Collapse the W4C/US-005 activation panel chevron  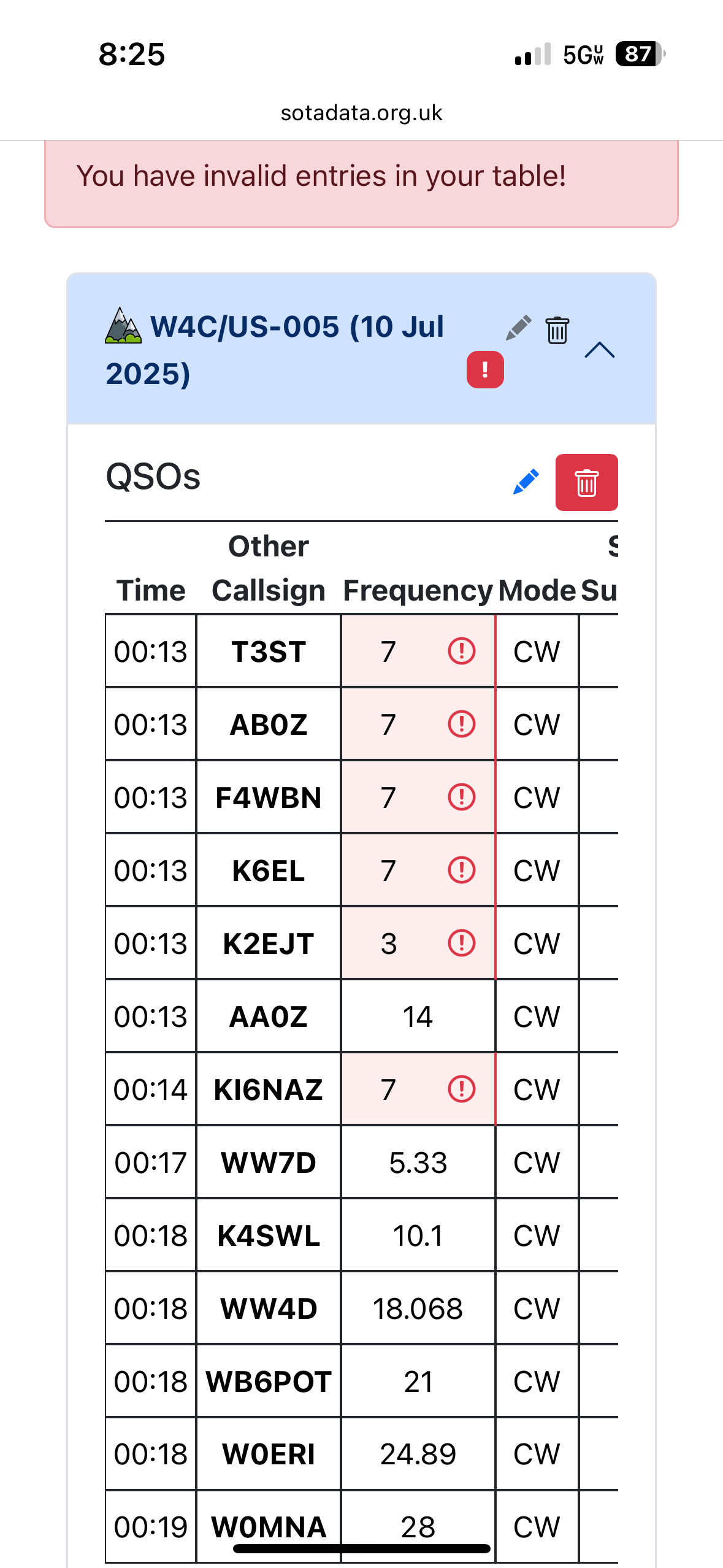[600, 350]
